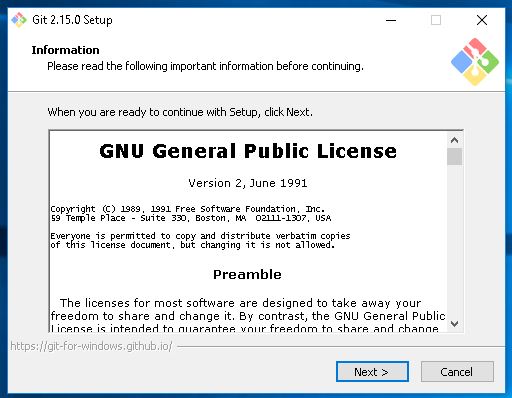Click the 'Git 2.15.0 Setup' window title
This screenshot has width=512, height=398.
72,20
